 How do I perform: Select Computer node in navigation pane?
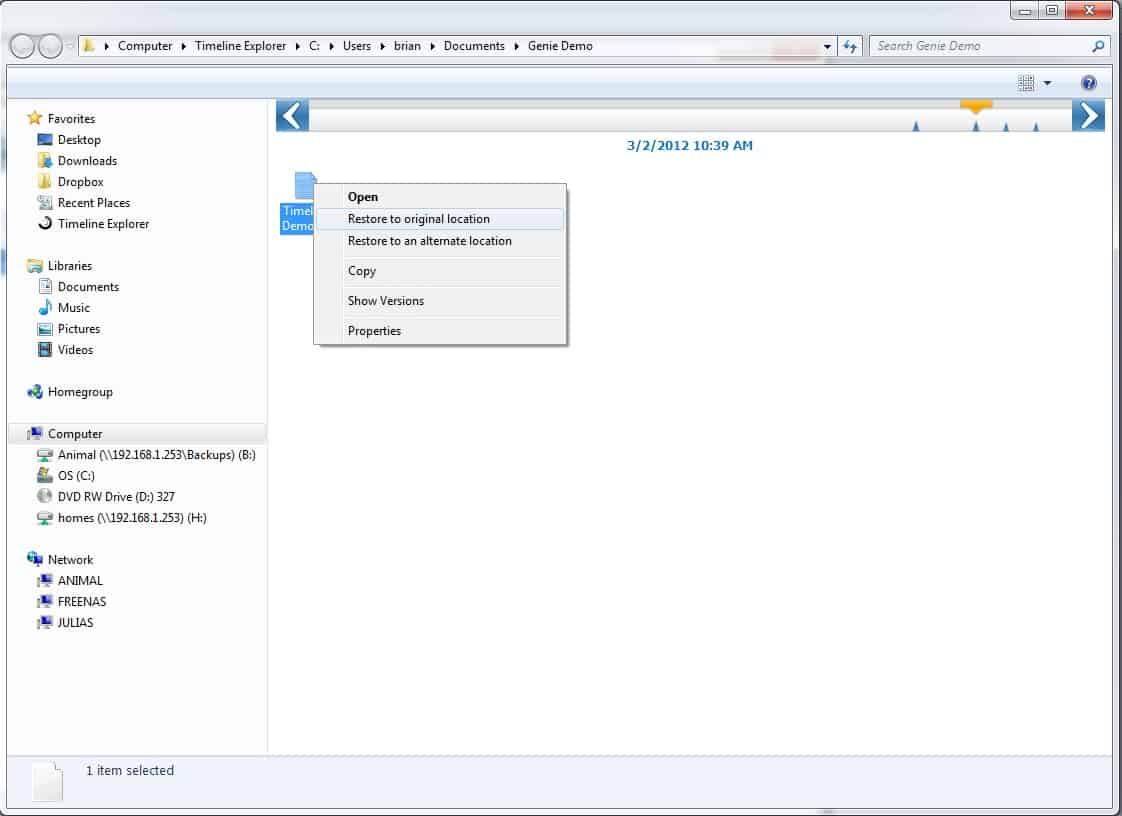[x=74, y=434]
